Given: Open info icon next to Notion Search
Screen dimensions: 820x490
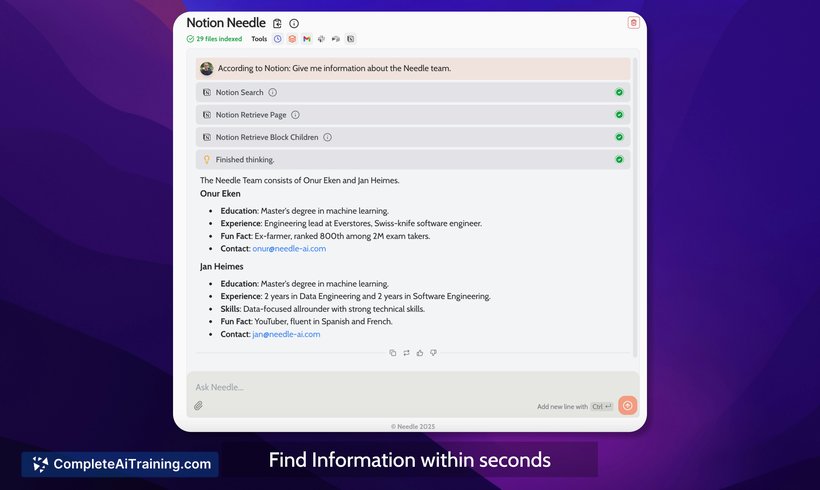Looking at the screenshot, I should click(x=272, y=93).
